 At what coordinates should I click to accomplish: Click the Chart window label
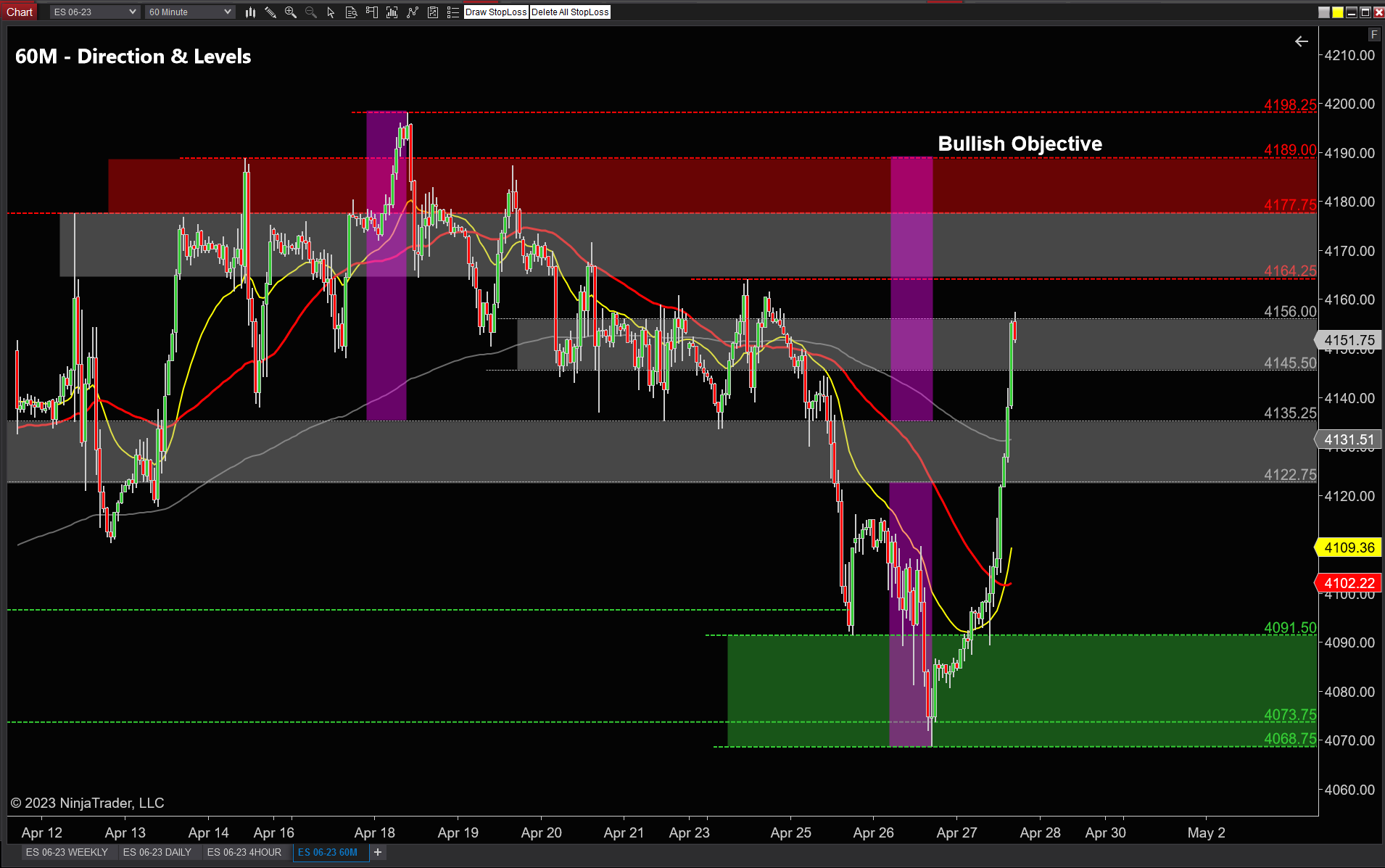pos(20,12)
